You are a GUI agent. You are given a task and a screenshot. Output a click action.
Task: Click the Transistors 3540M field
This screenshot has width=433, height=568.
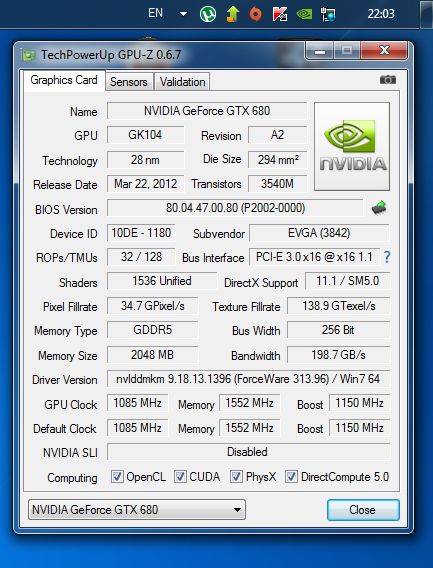pos(278,184)
